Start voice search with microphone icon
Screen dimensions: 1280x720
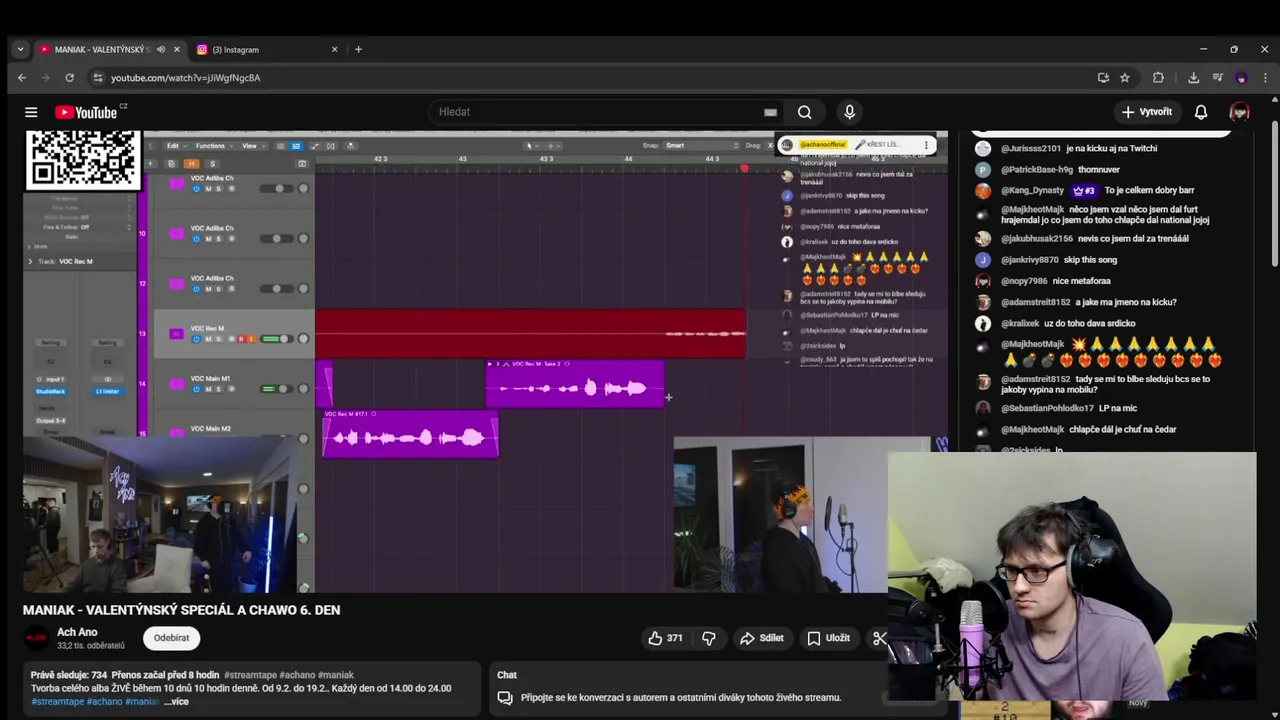(849, 112)
